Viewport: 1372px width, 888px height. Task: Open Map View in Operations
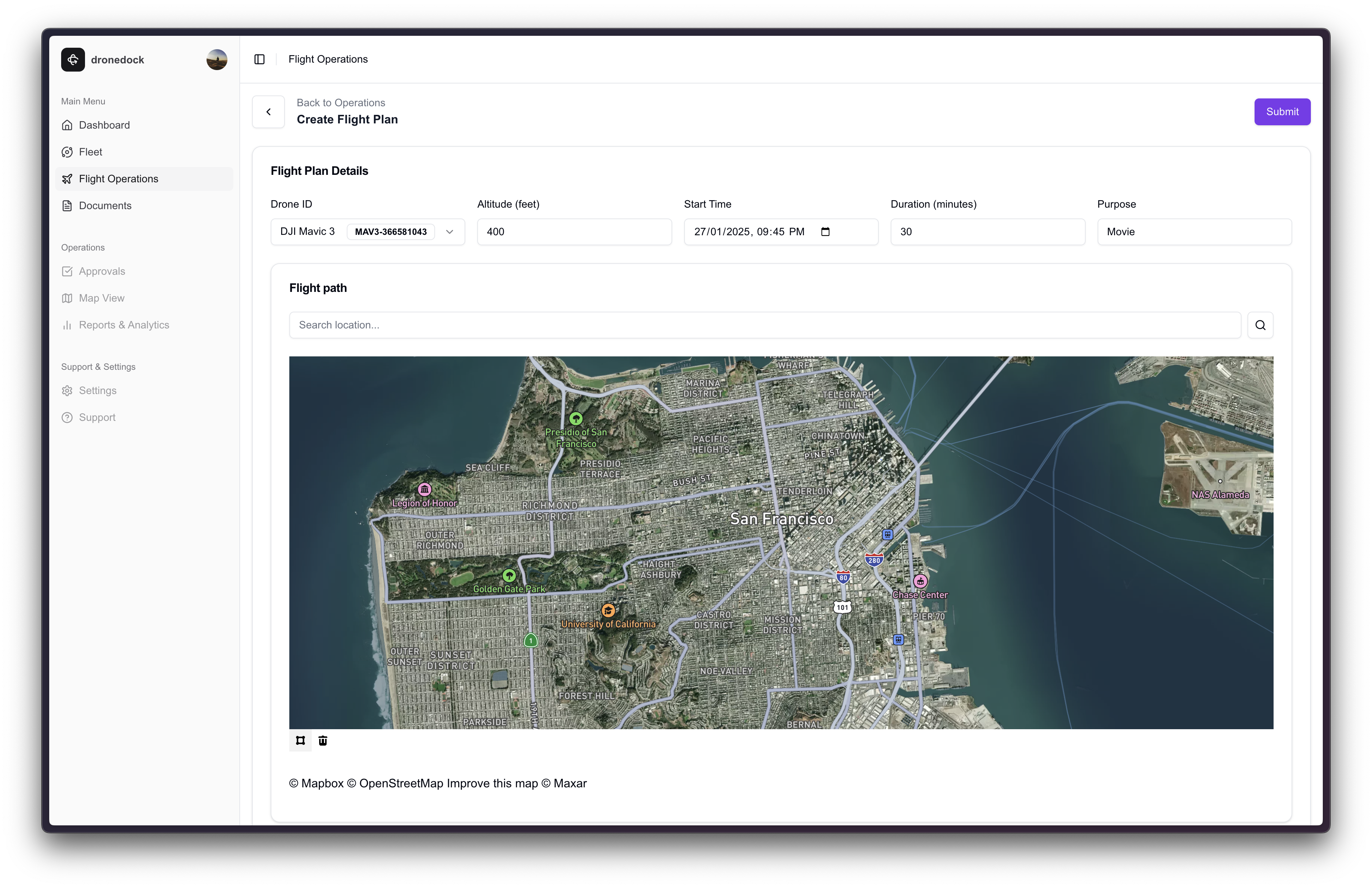coord(101,298)
